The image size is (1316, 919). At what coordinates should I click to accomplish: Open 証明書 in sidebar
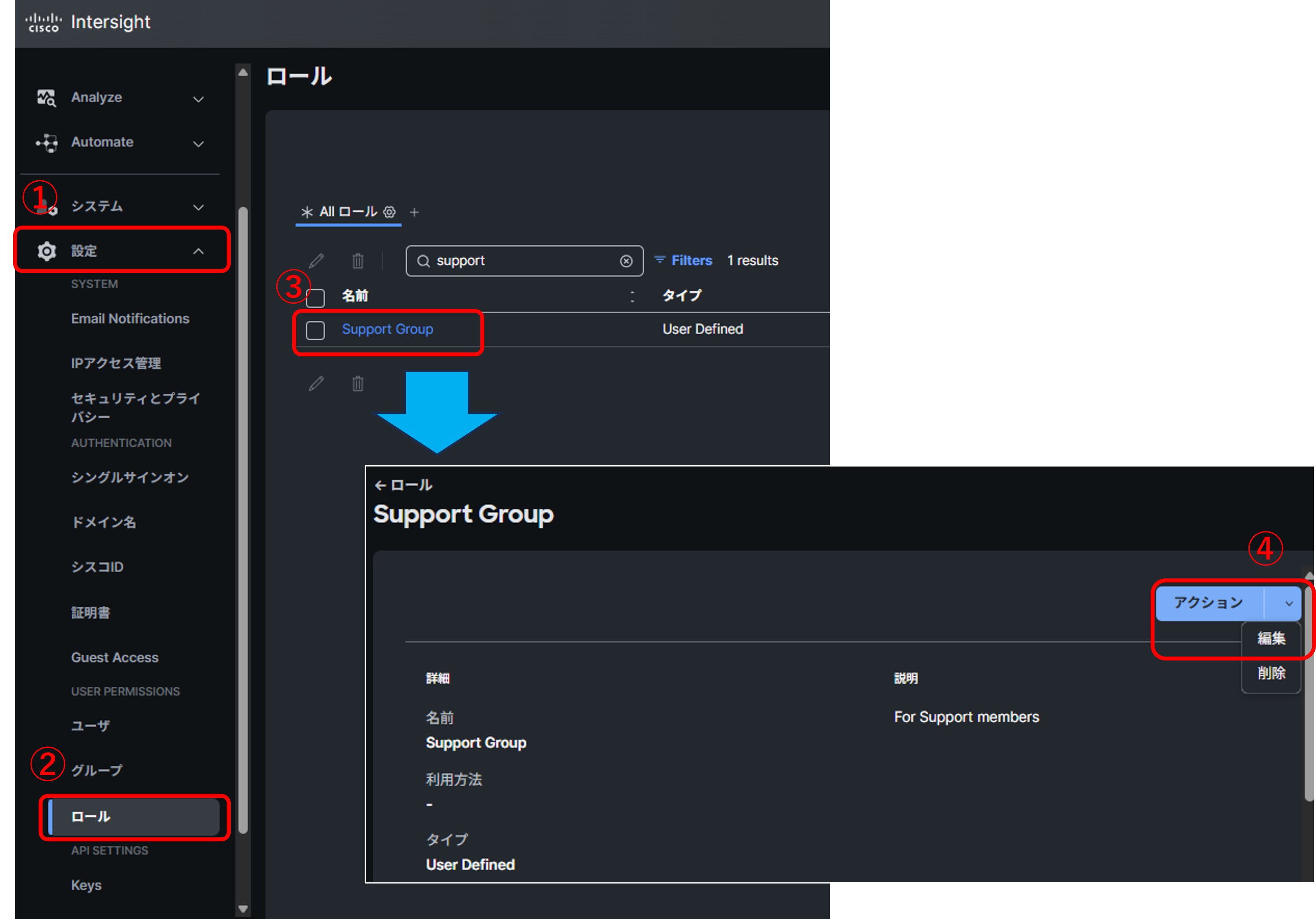(x=90, y=612)
